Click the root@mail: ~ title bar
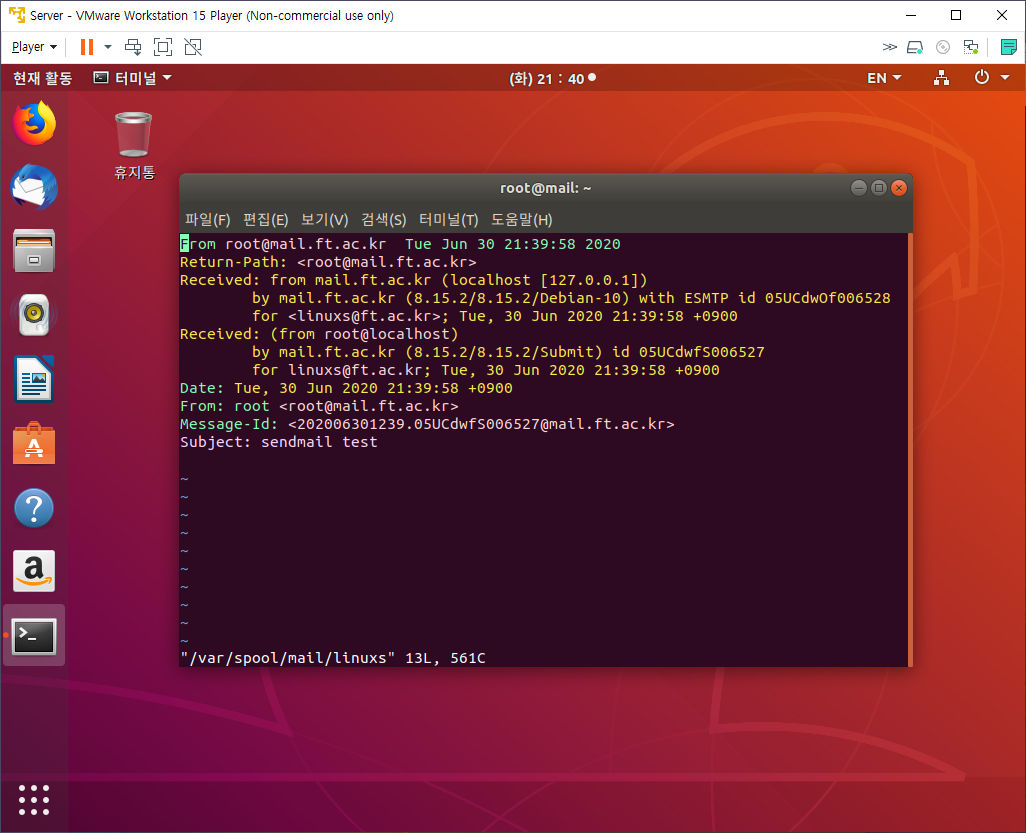 (545, 188)
